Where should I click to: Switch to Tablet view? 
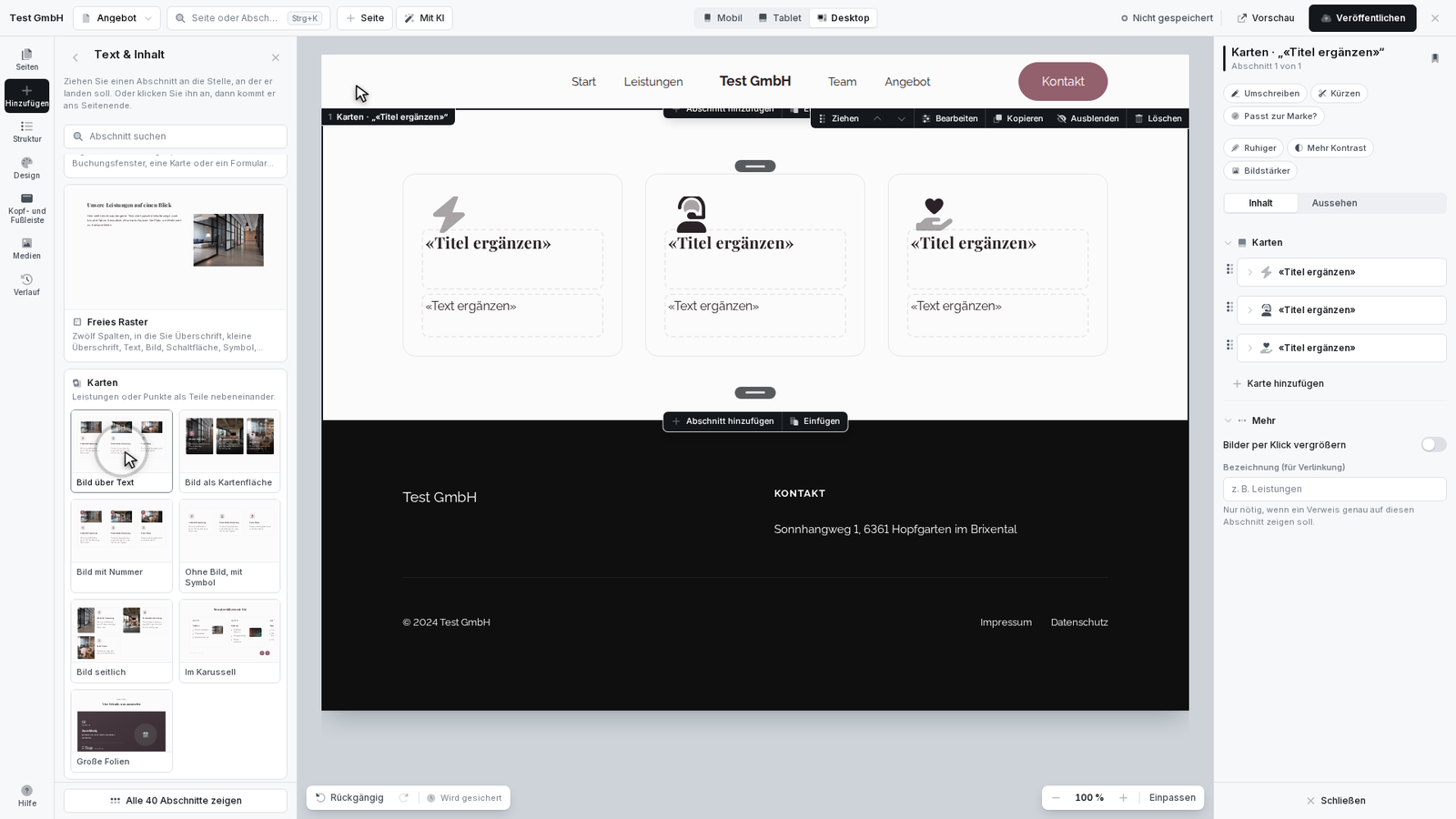[x=780, y=18]
